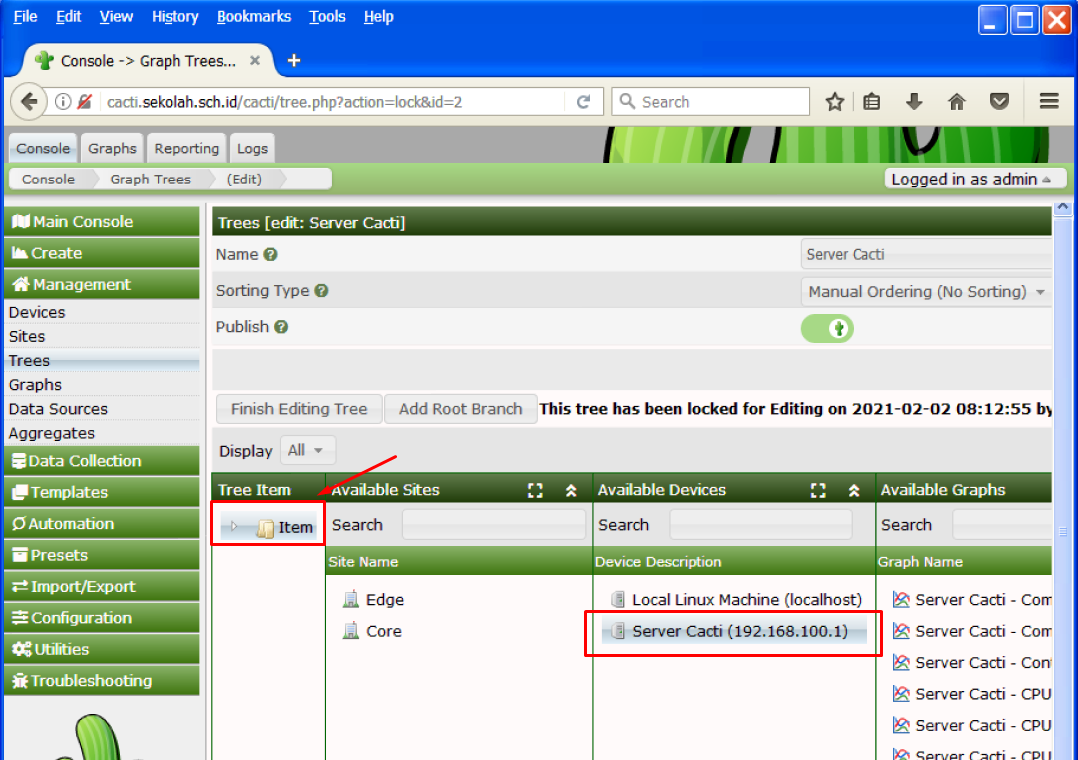This screenshot has width=1078, height=760.
Task: Reload the page with refresh icon
Action: [583, 102]
